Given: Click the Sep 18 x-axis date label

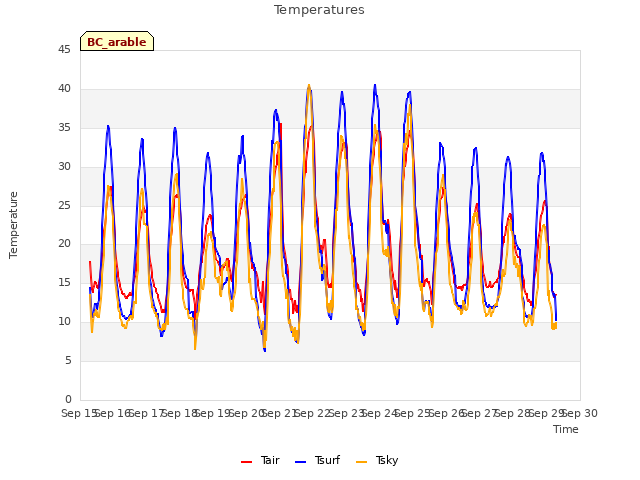Looking at the screenshot, I should 180,413.
